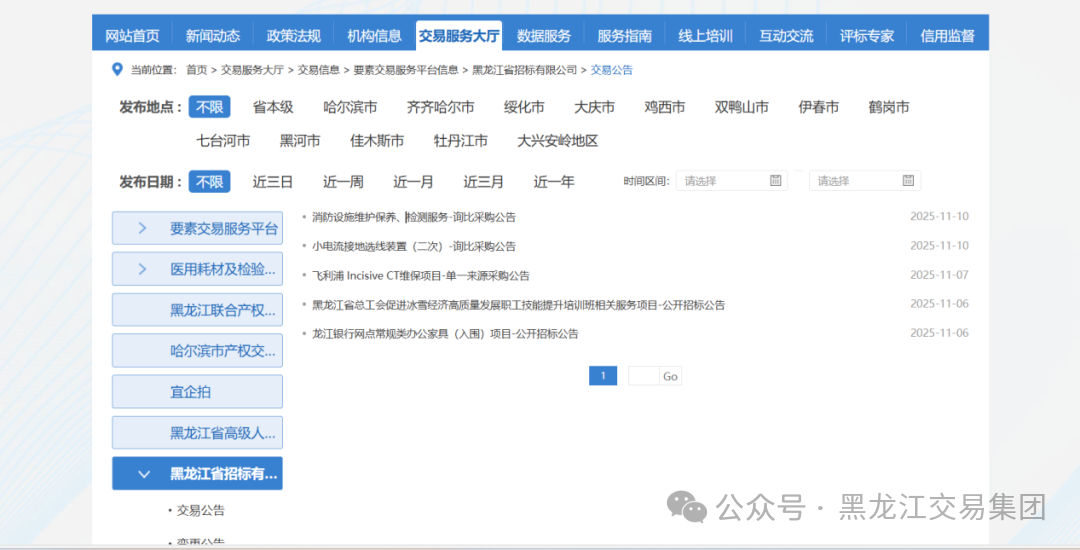
Task: Click the page number input box
Action: click(x=643, y=376)
